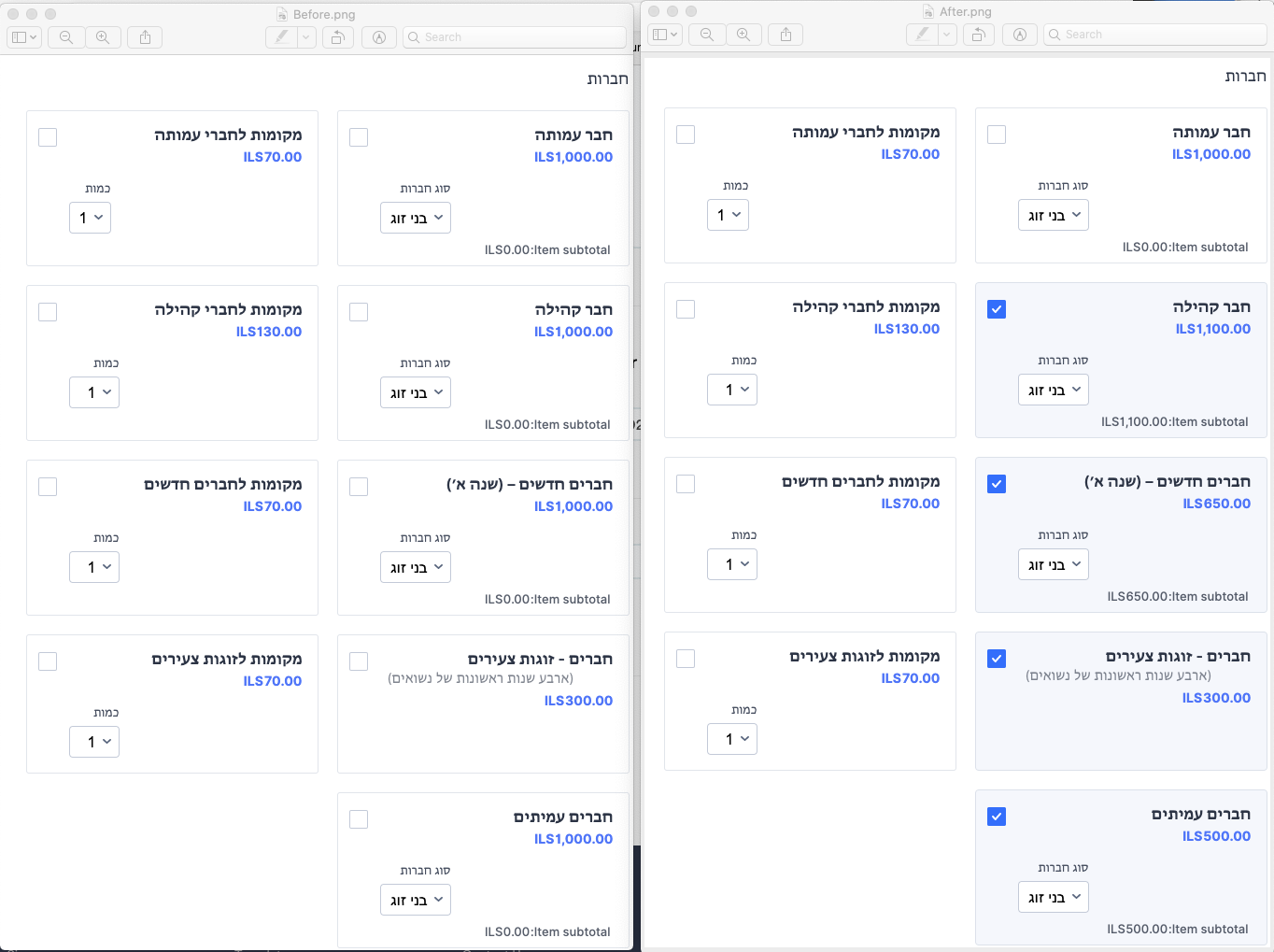Zoom out in Before.png window
1274x952 pixels.
66,37
